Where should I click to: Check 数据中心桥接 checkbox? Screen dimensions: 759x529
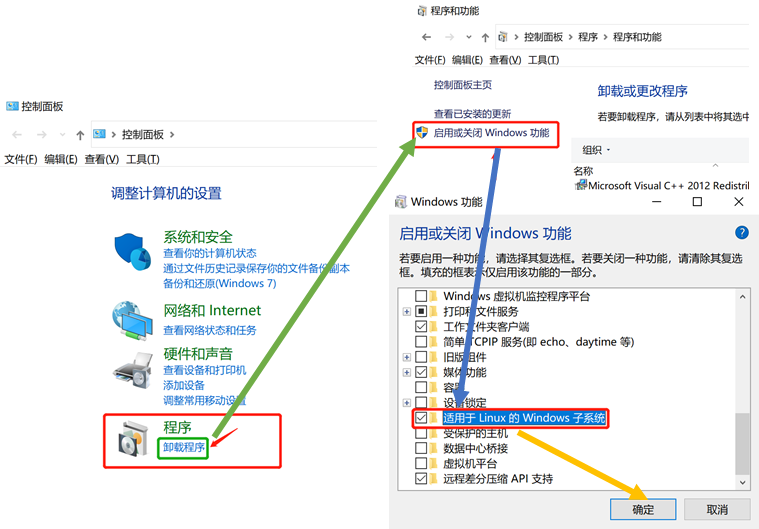coord(421,448)
